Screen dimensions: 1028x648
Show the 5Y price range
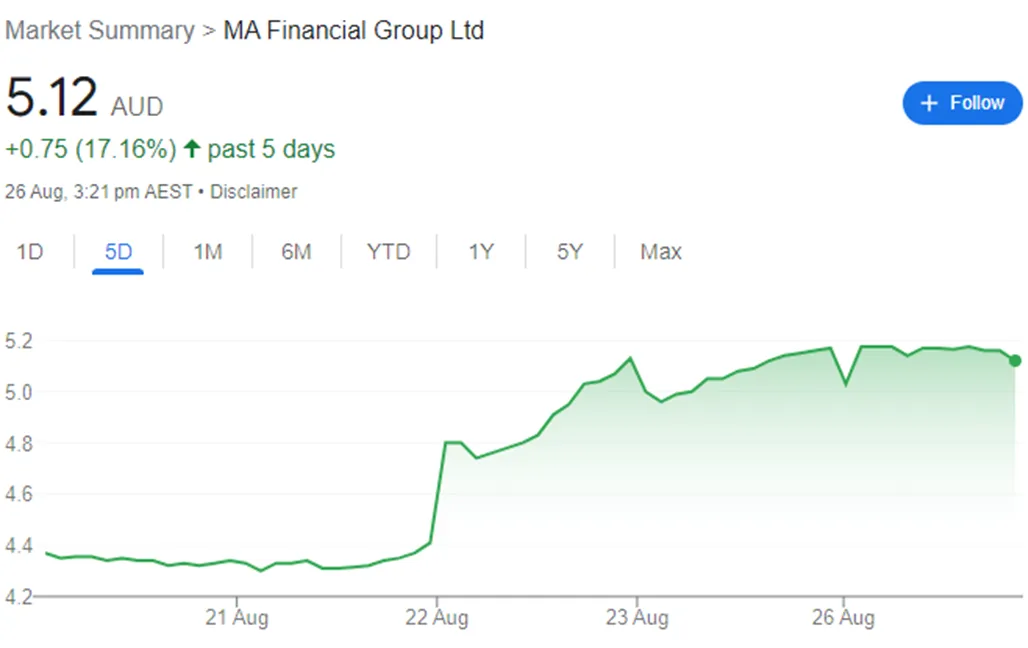[569, 252]
